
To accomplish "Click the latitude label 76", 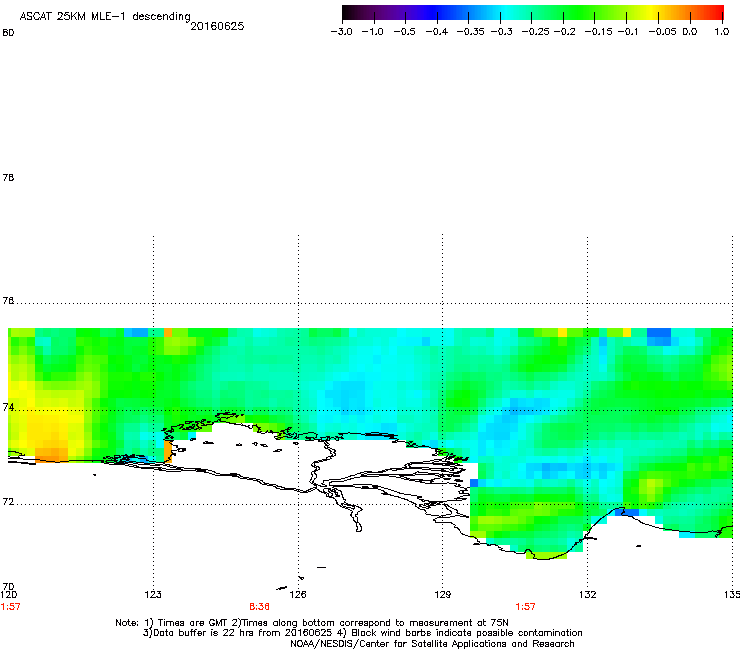I will (x=8, y=300).
